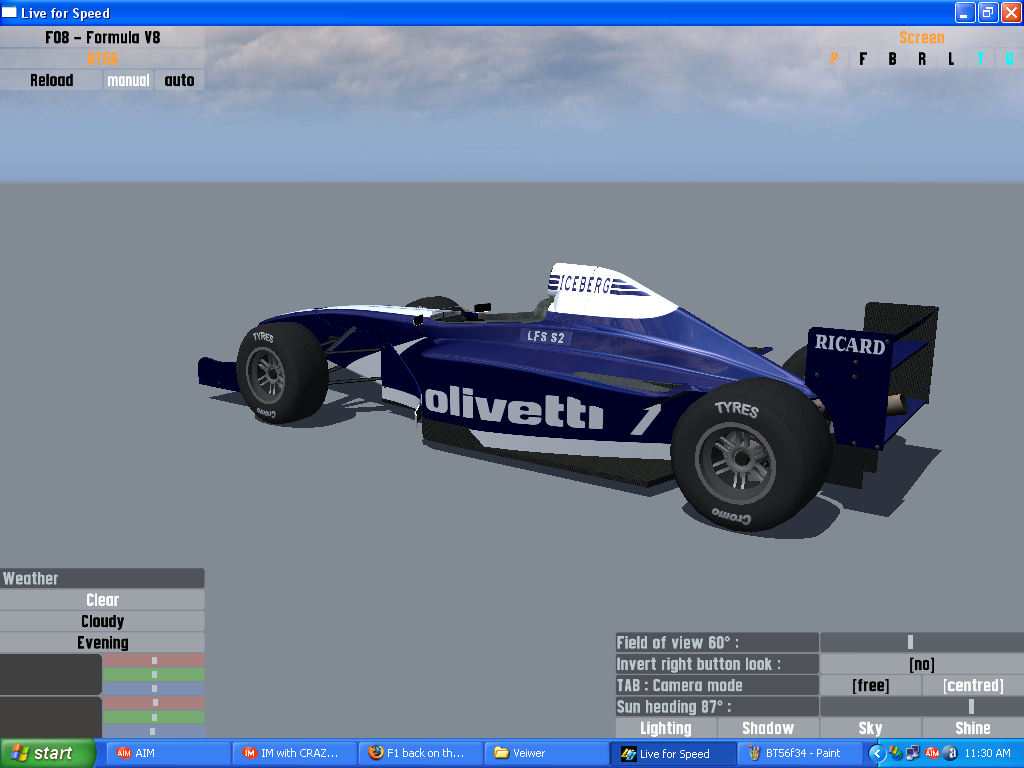Open the Shadow tab
Viewport: 1024px width, 768px height.
768,728
